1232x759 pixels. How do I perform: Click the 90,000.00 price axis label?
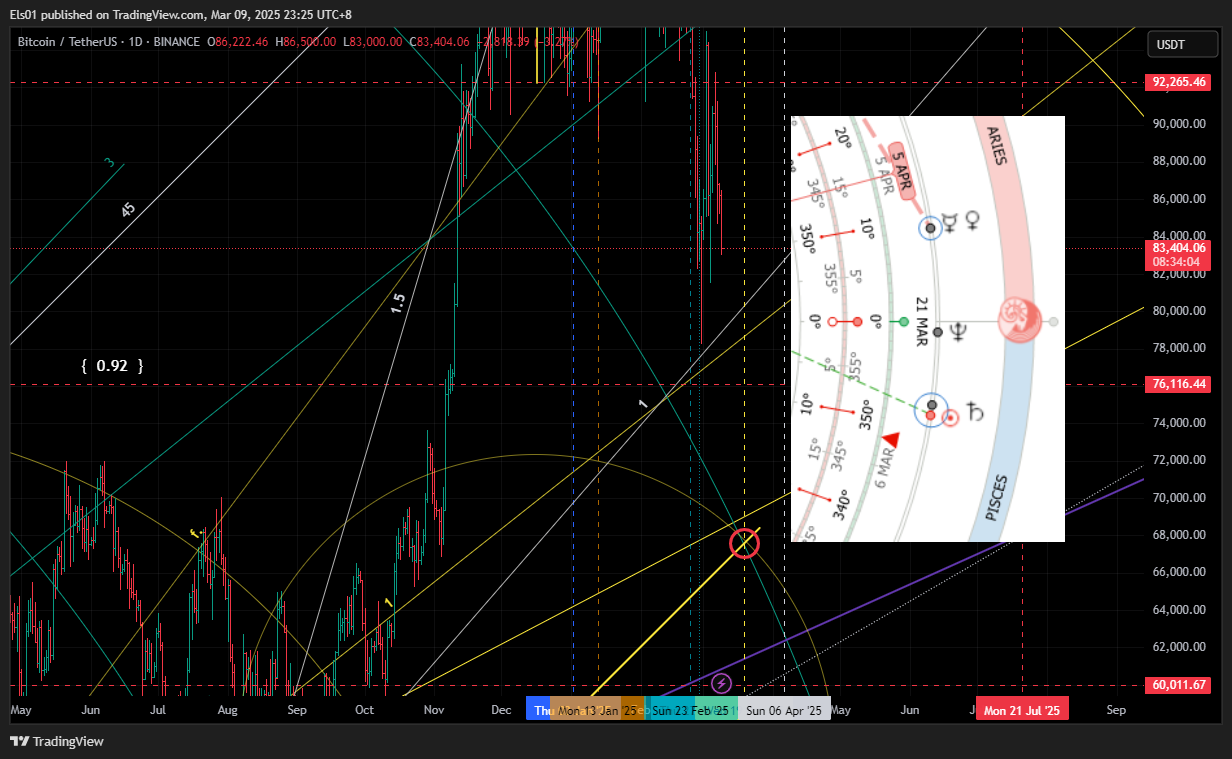coord(1180,124)
